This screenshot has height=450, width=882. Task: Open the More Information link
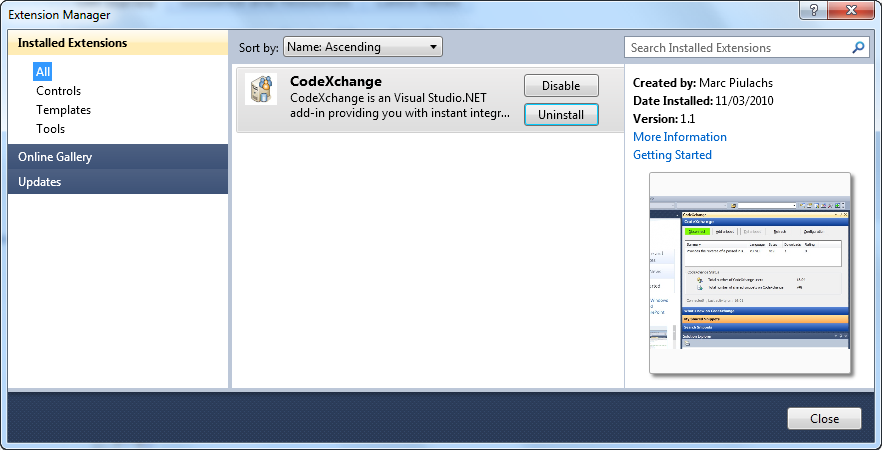[680, 137]
